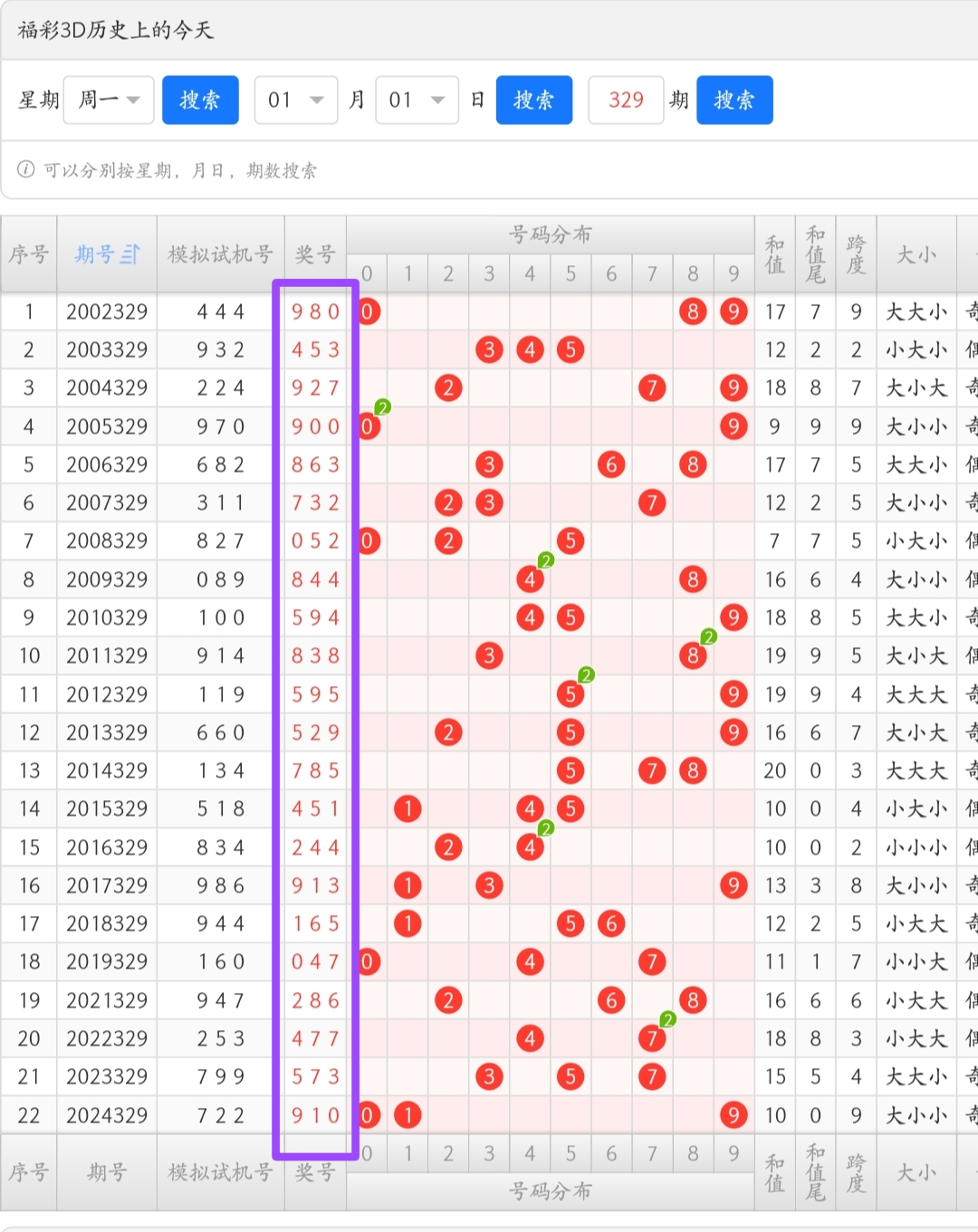The image size is (978, 1232).
Task: Select the 模拟试机号 column header at top
Action: pyautogui.click(x=220, y=254)
